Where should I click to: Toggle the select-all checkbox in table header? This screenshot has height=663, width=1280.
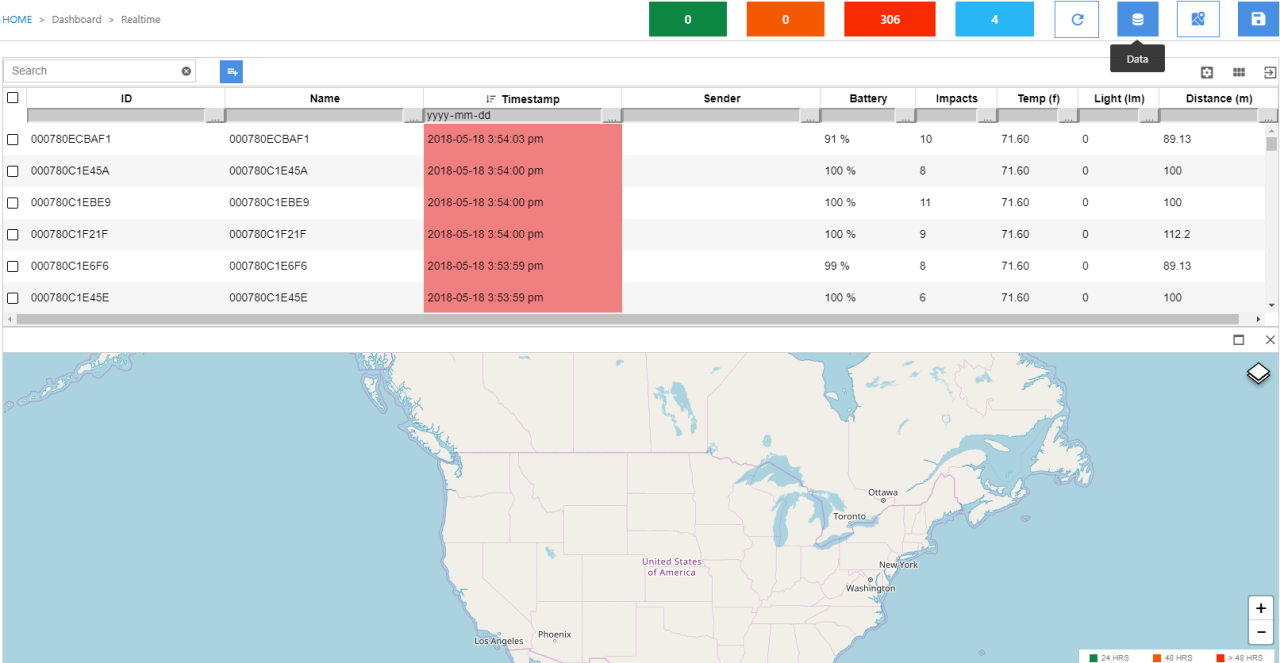pos(13,98)
